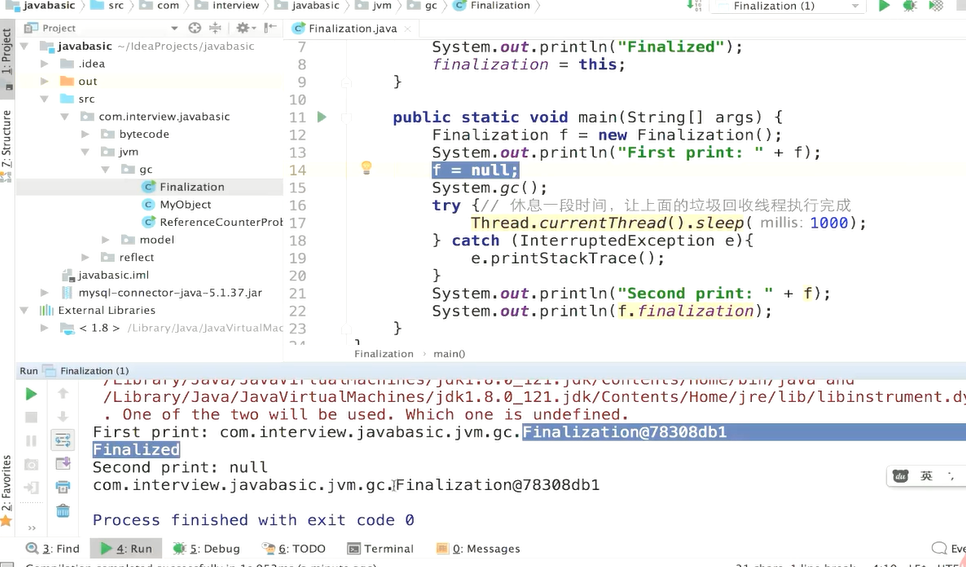This screenshot has width=966, height=567.
Task: Click the exit icon in Run panel
Action: point(31,487)
